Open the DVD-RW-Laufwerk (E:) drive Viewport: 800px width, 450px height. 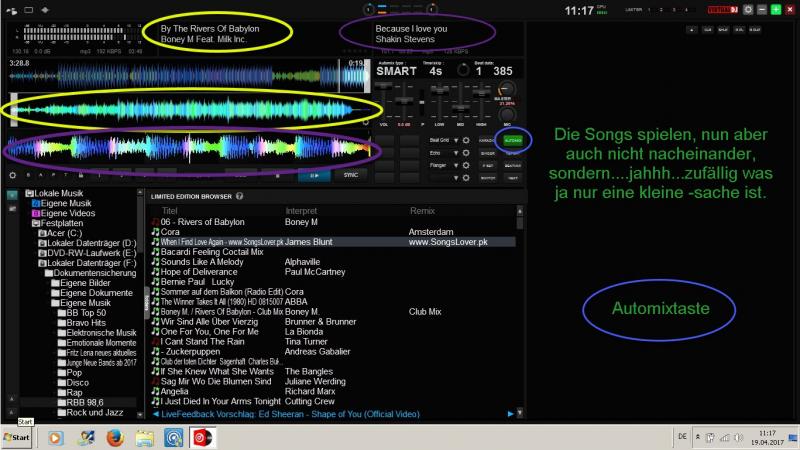pyautogui.click(x=87, y=253)
